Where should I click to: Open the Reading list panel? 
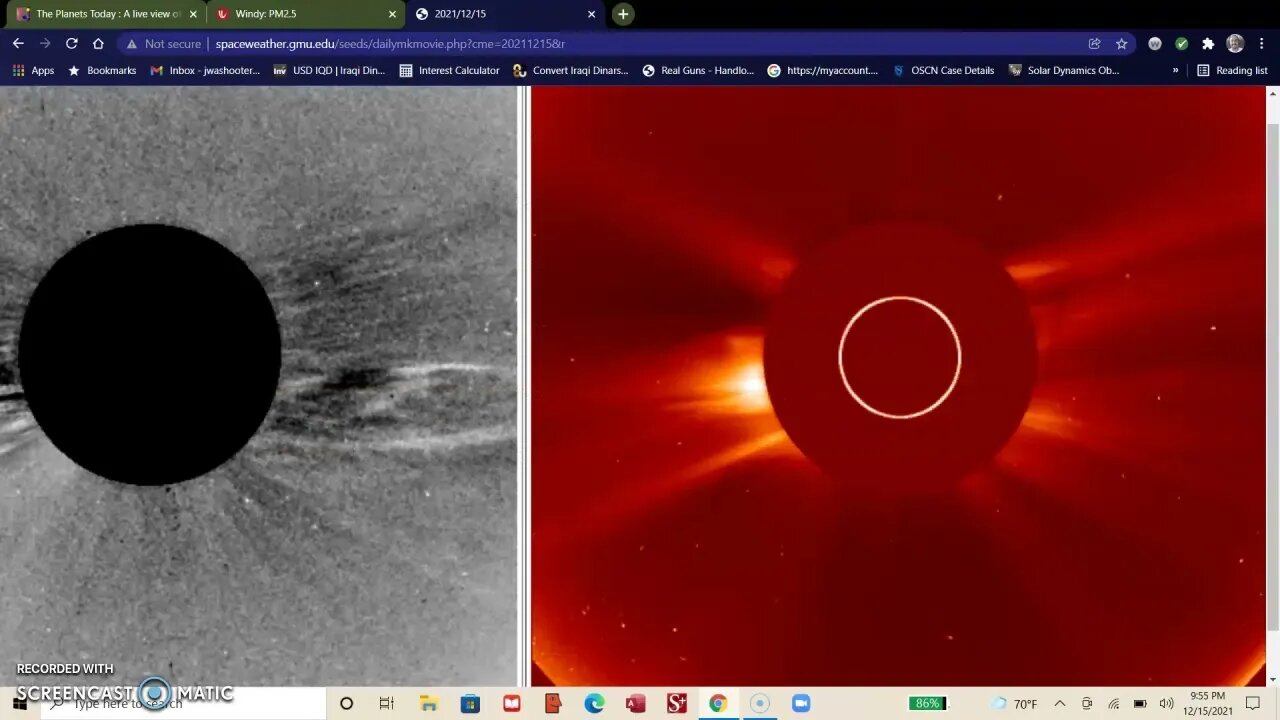click(1232, 71)
